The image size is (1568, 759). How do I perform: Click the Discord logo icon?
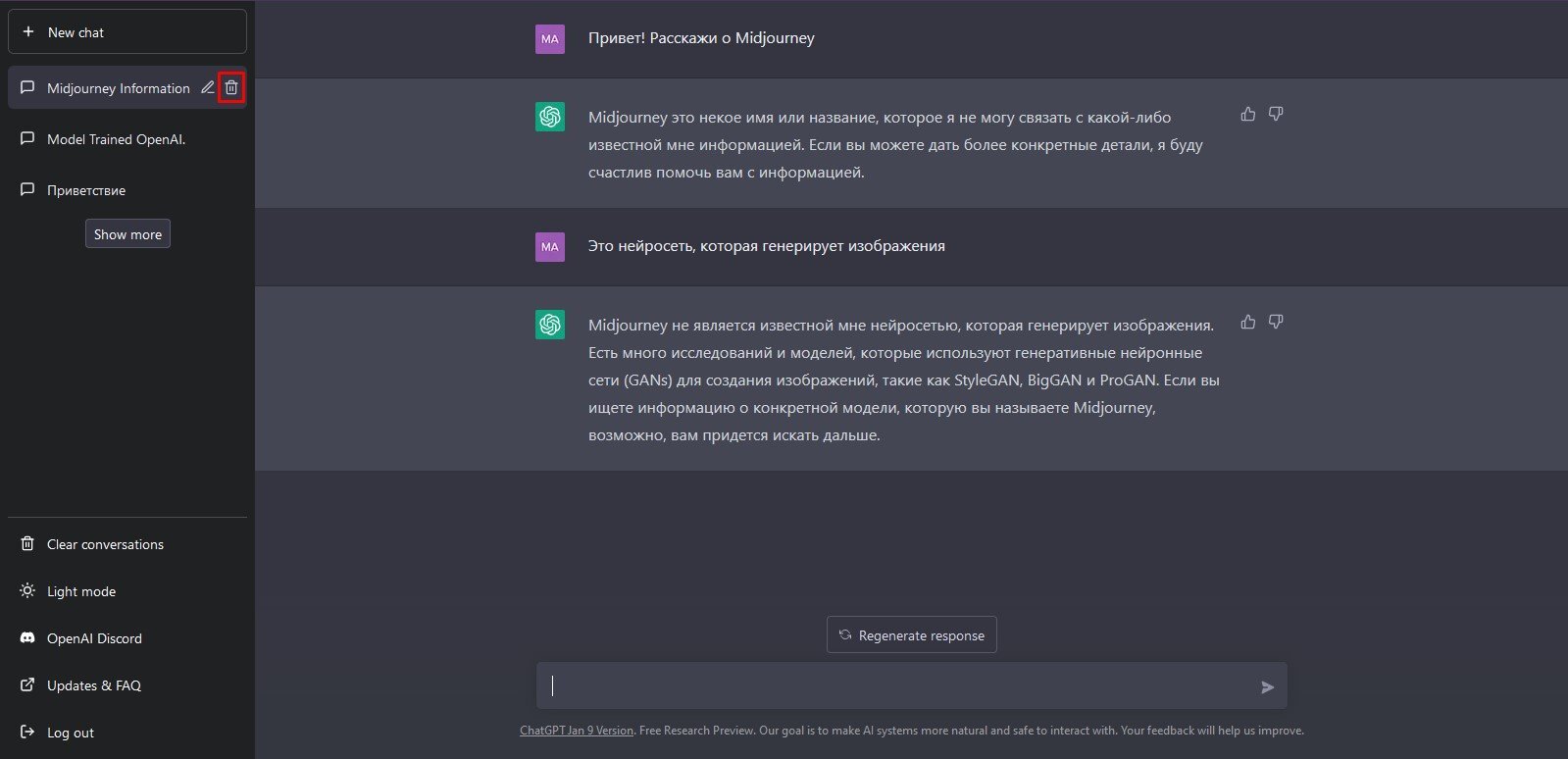point(27,637)
